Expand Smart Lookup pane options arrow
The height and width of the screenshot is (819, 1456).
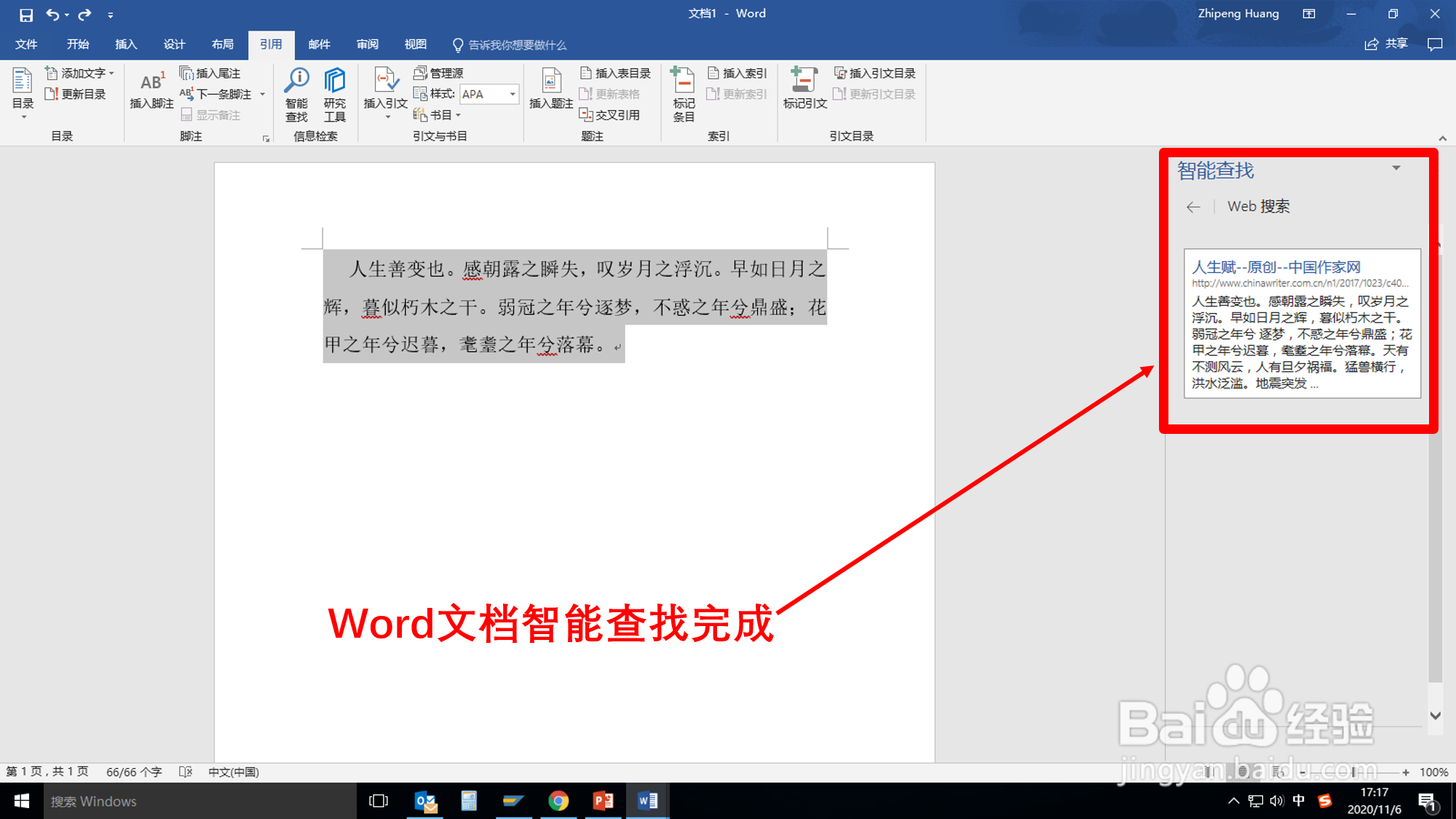click(1396, 168)
